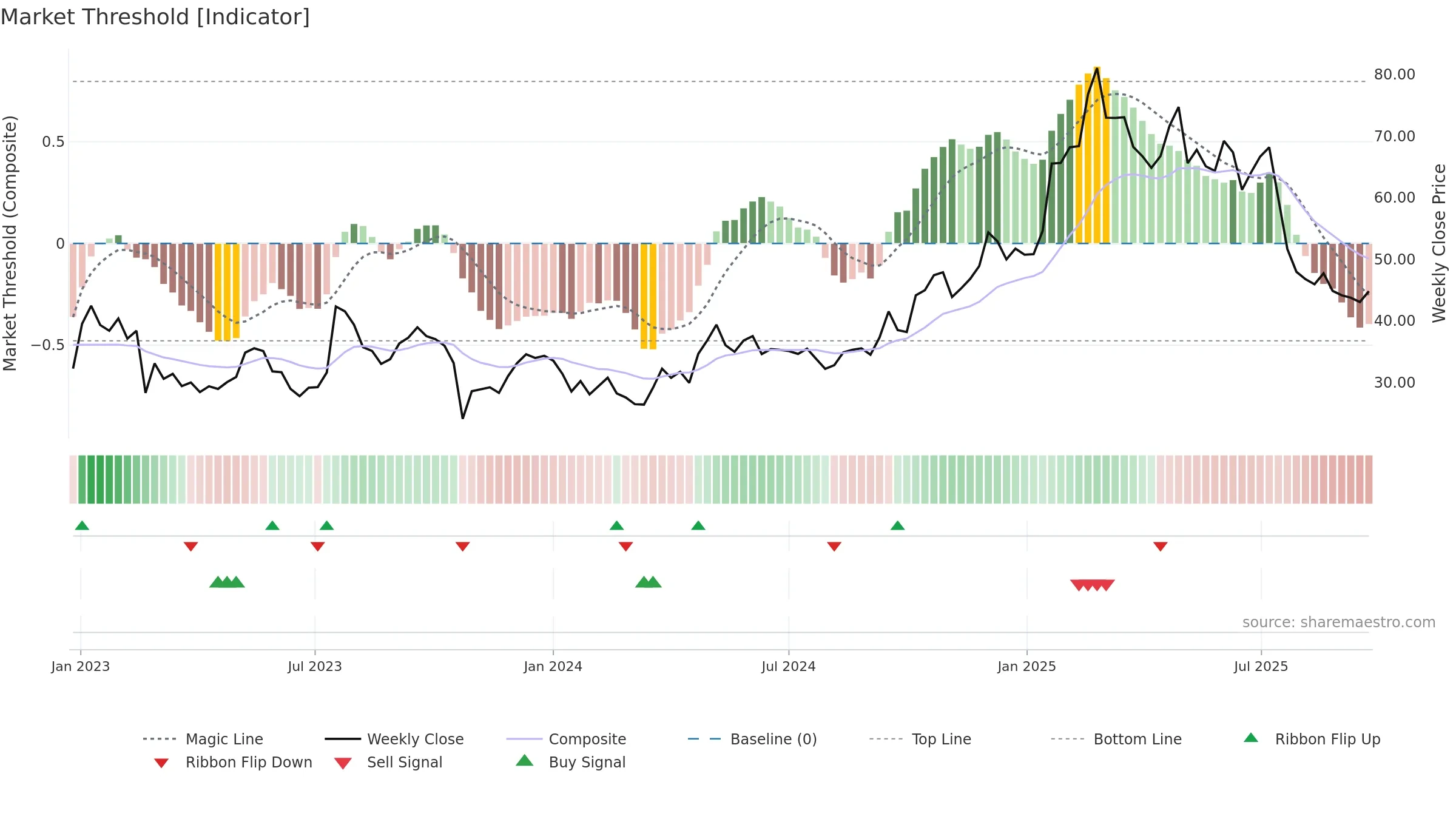This screenshot has height=819, width=1456.
Task: Click the 70.00 price axis label
Action: (x=1395, y=136)
